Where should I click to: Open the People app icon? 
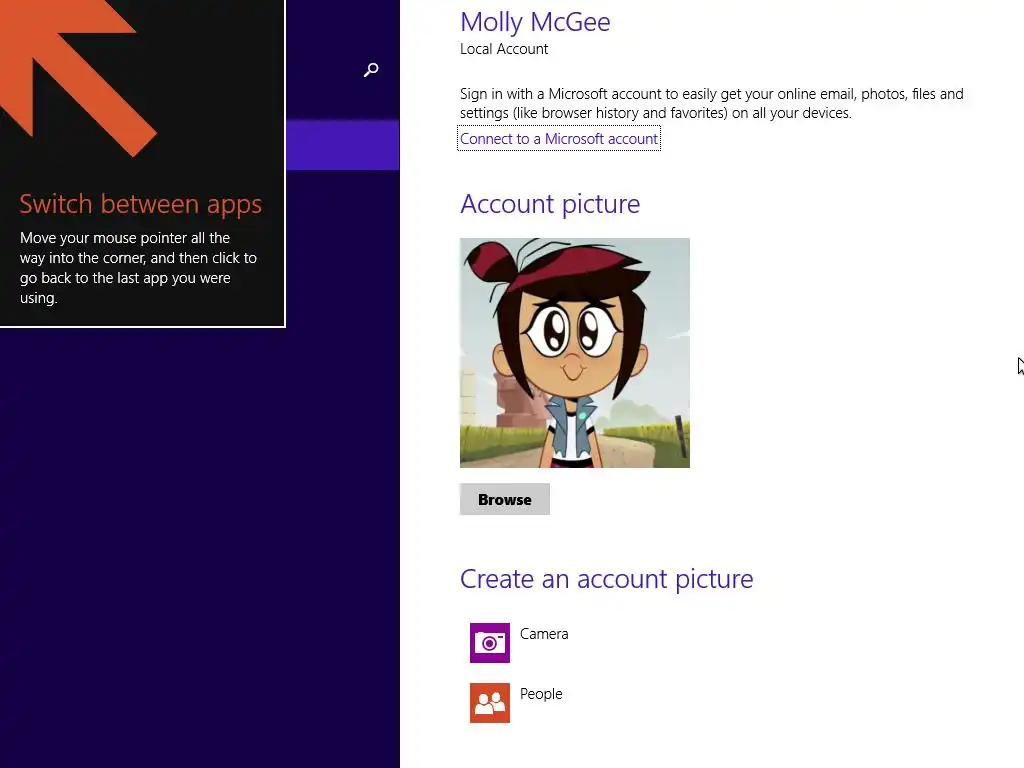[x=490, y=703]
